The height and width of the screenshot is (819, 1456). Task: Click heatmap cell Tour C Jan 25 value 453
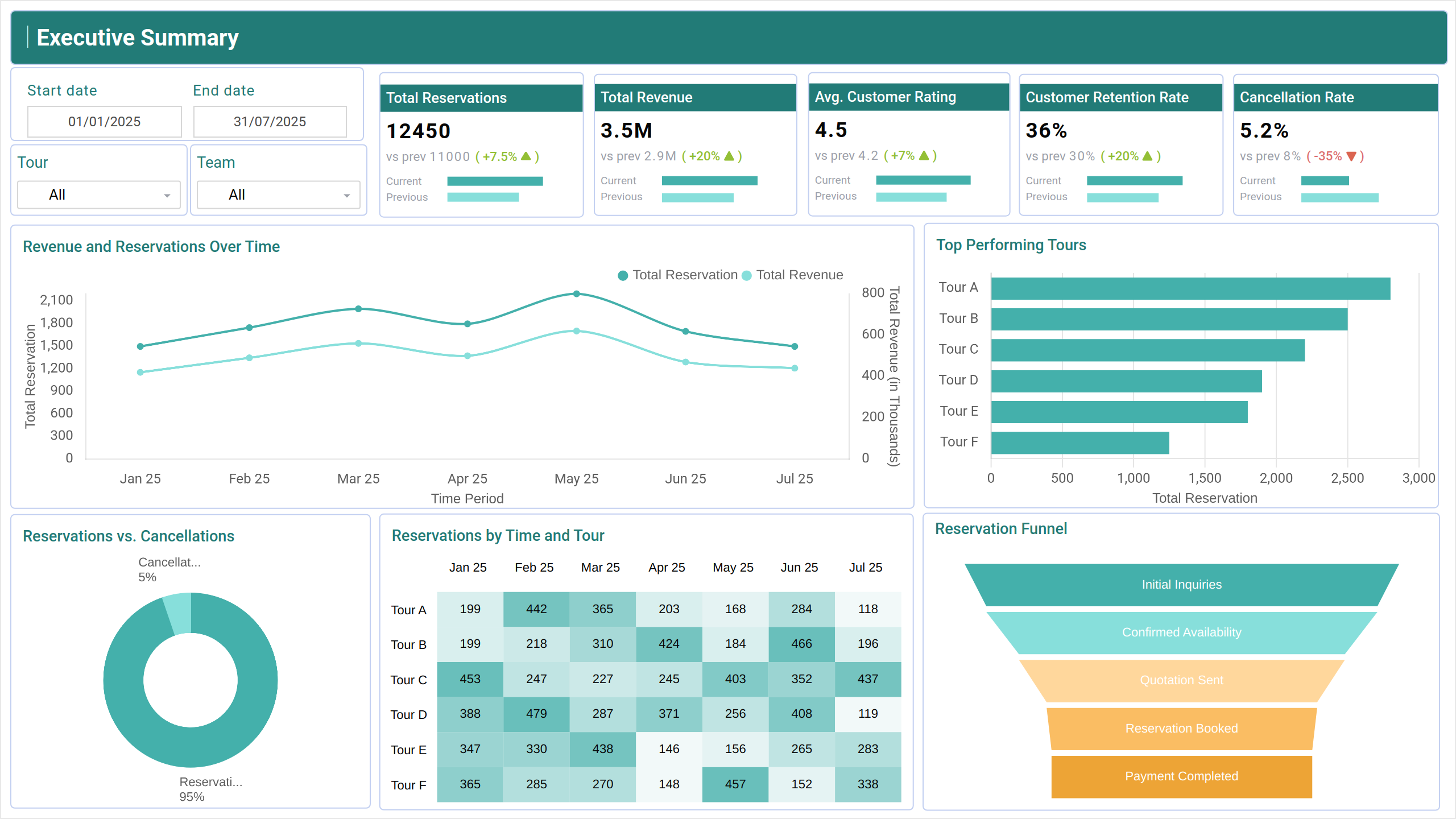coord(470,679)
